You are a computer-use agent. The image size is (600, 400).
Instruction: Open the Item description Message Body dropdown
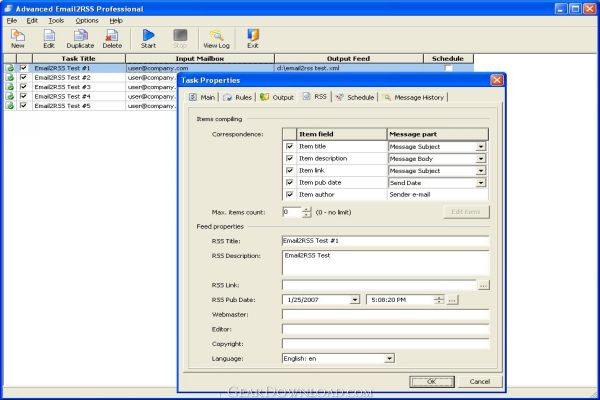pos(481,158)
